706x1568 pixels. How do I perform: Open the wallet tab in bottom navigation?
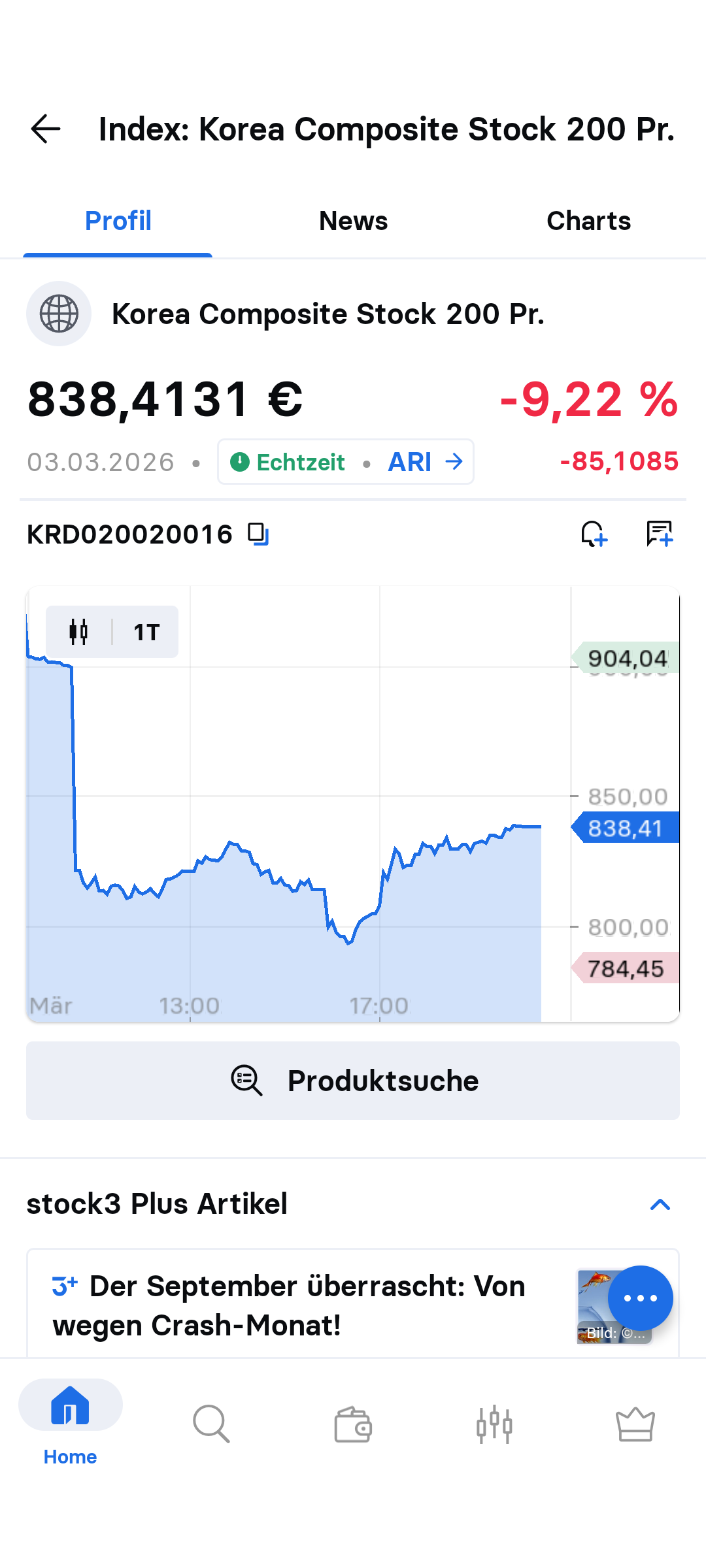tap(353, 1424)
